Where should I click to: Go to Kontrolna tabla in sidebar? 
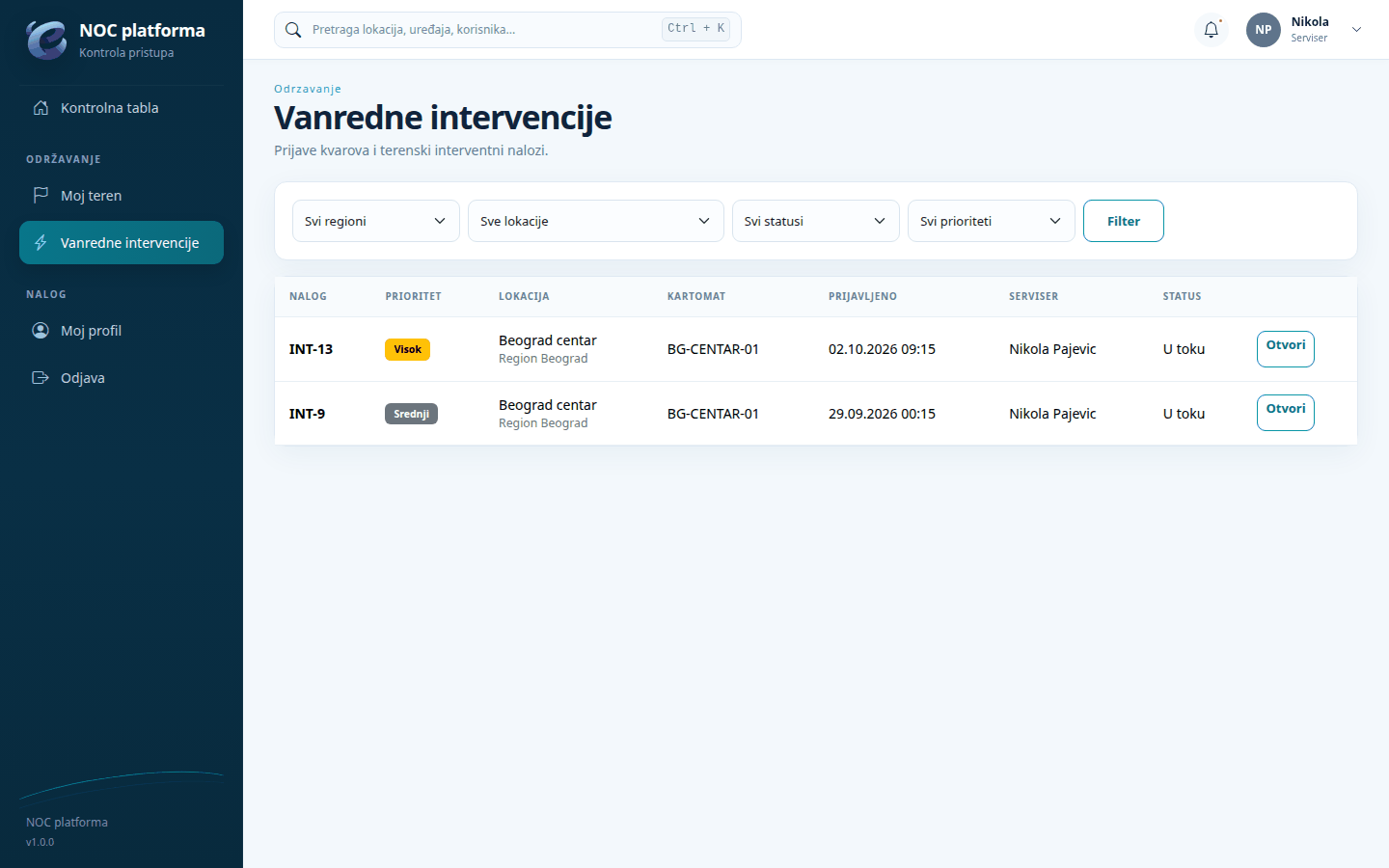point(122,108)
